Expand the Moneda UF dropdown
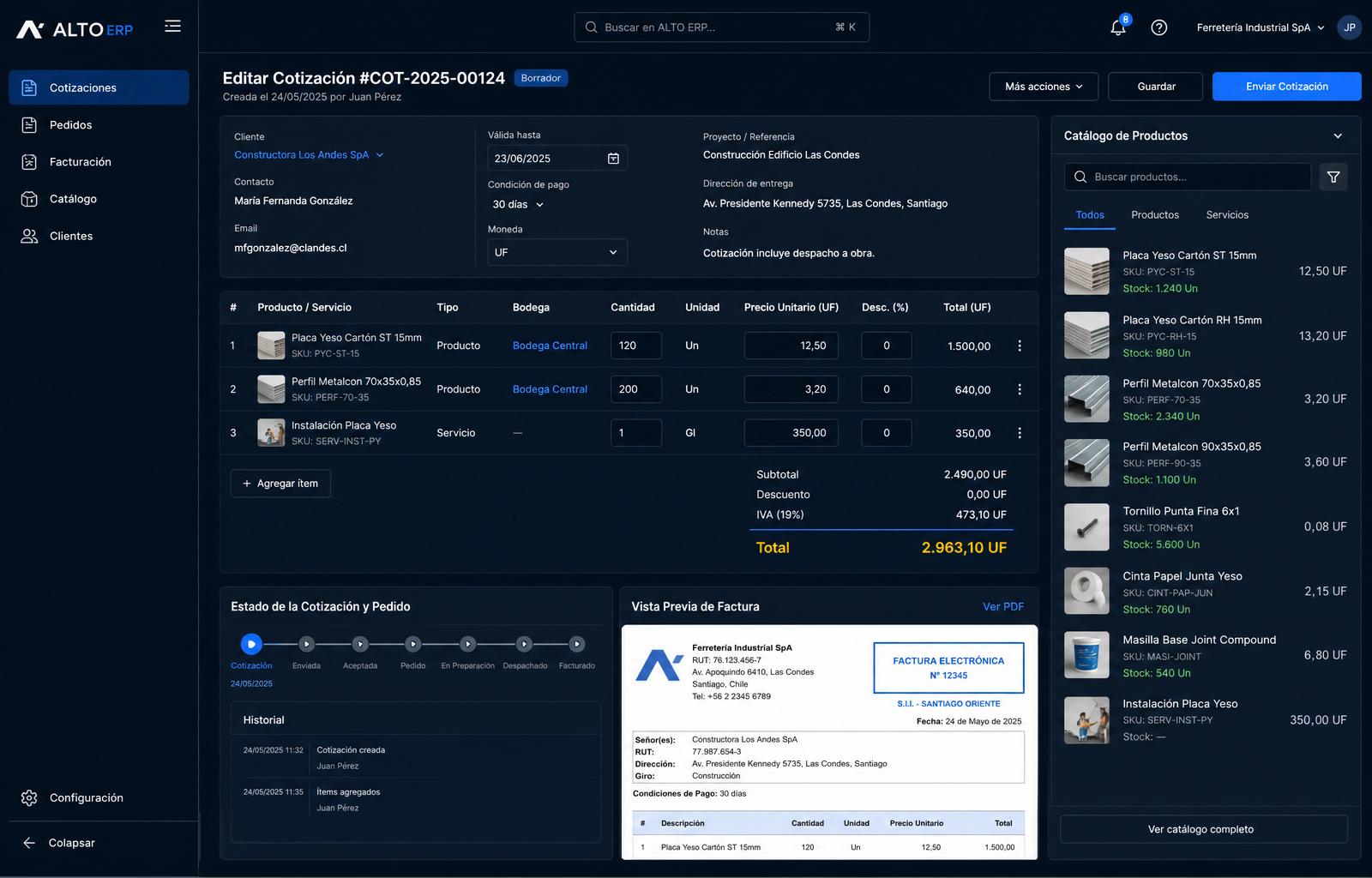The image size is (1372, 878). pos(557,252)
